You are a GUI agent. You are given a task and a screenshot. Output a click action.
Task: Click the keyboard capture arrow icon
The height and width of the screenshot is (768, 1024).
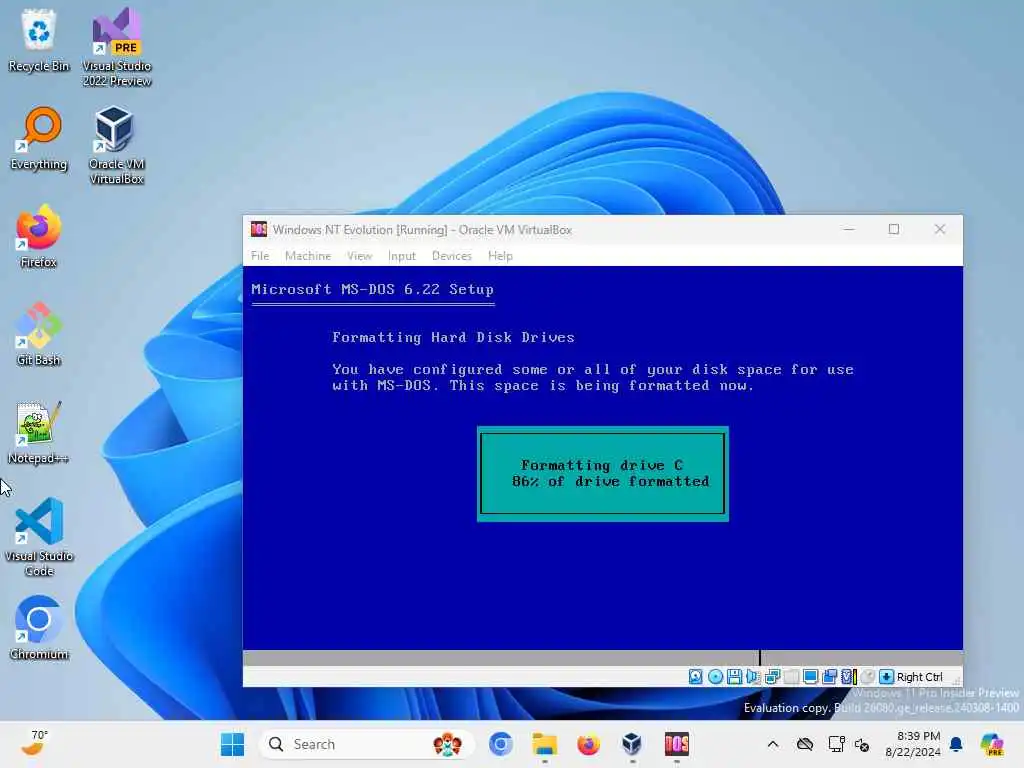(886, 677)
